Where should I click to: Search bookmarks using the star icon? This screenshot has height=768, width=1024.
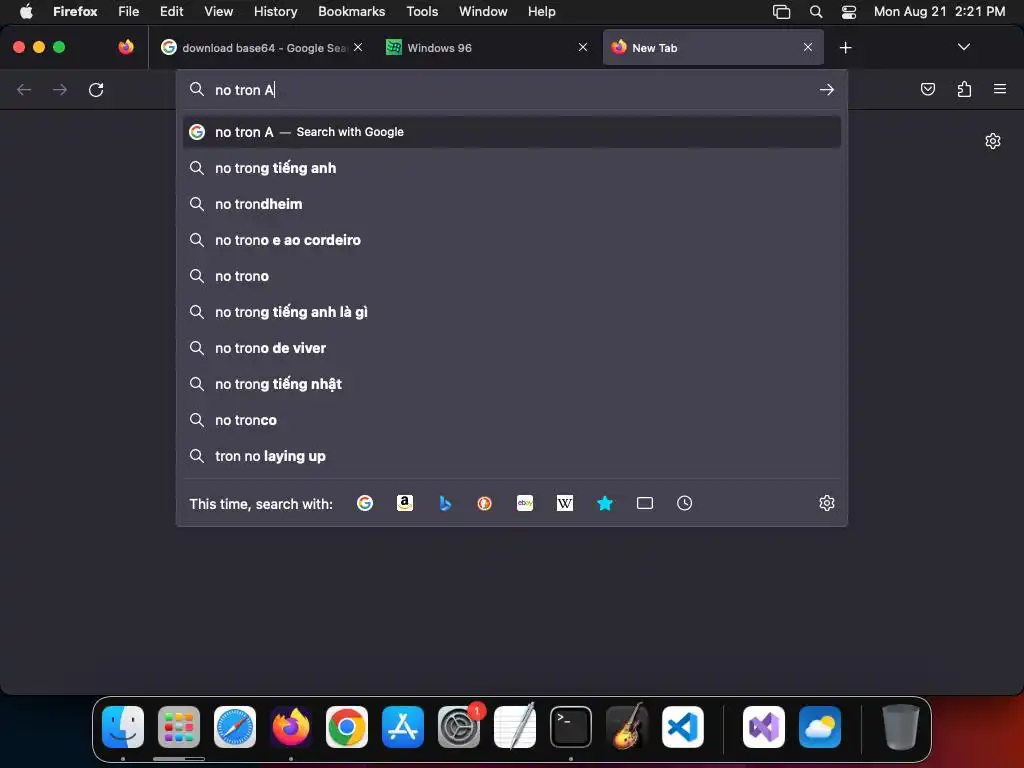pyautogui.click(x=605, y=503)
